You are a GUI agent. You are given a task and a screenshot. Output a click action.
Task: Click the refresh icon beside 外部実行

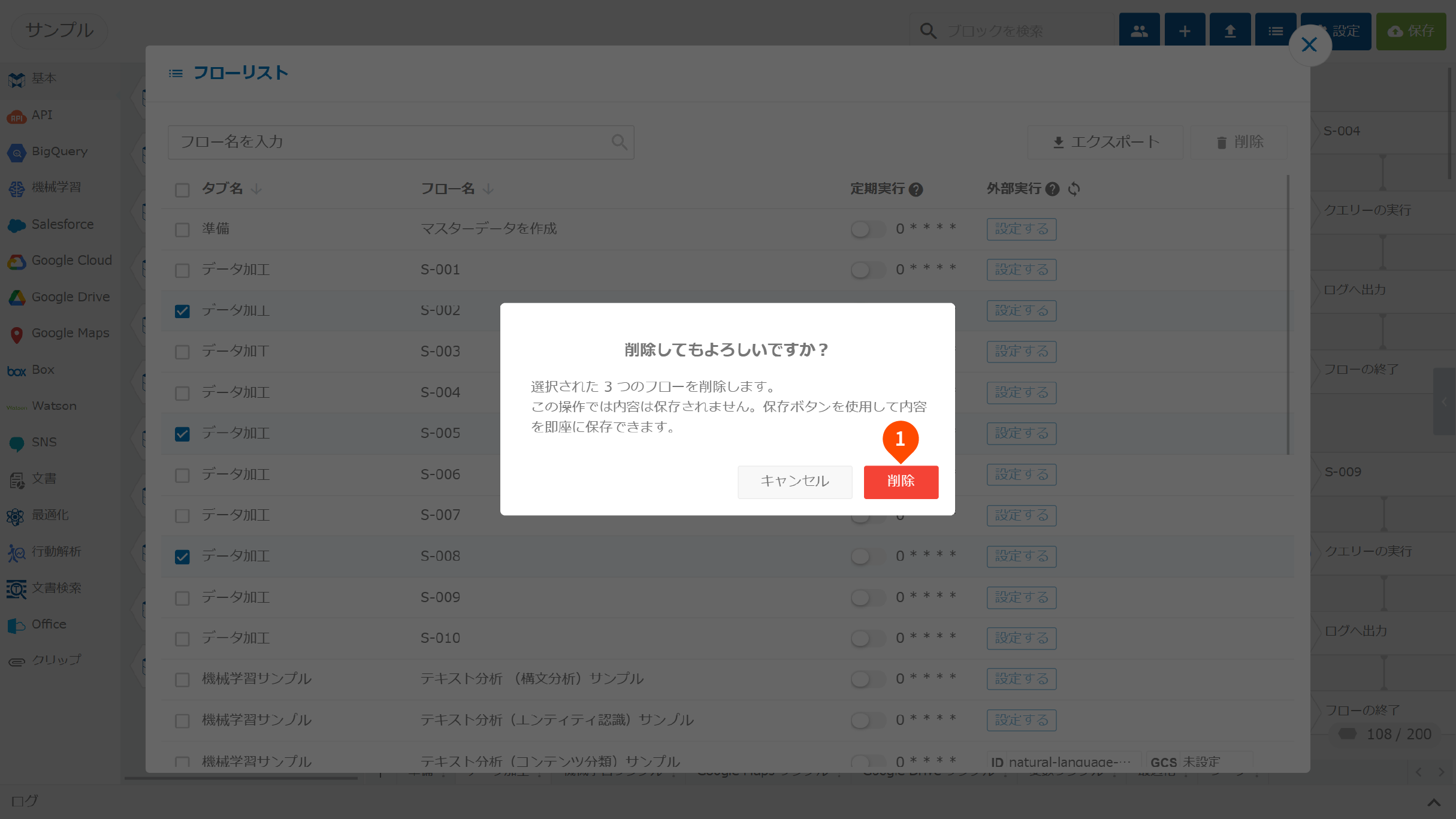click(x=1074, y=189)
